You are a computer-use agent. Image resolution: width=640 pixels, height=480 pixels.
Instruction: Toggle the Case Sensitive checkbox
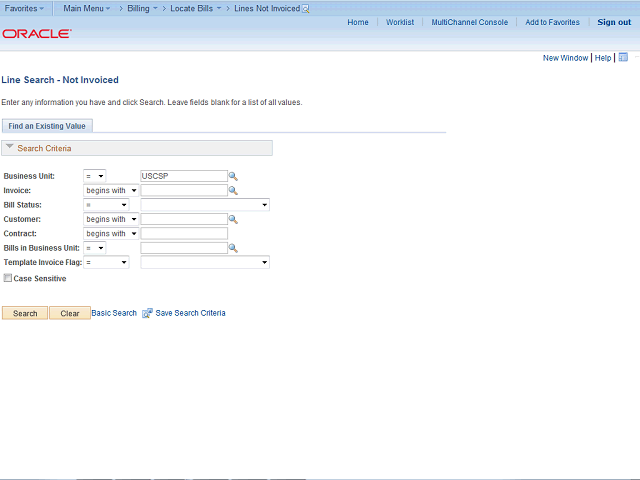[x=8, y=278]
